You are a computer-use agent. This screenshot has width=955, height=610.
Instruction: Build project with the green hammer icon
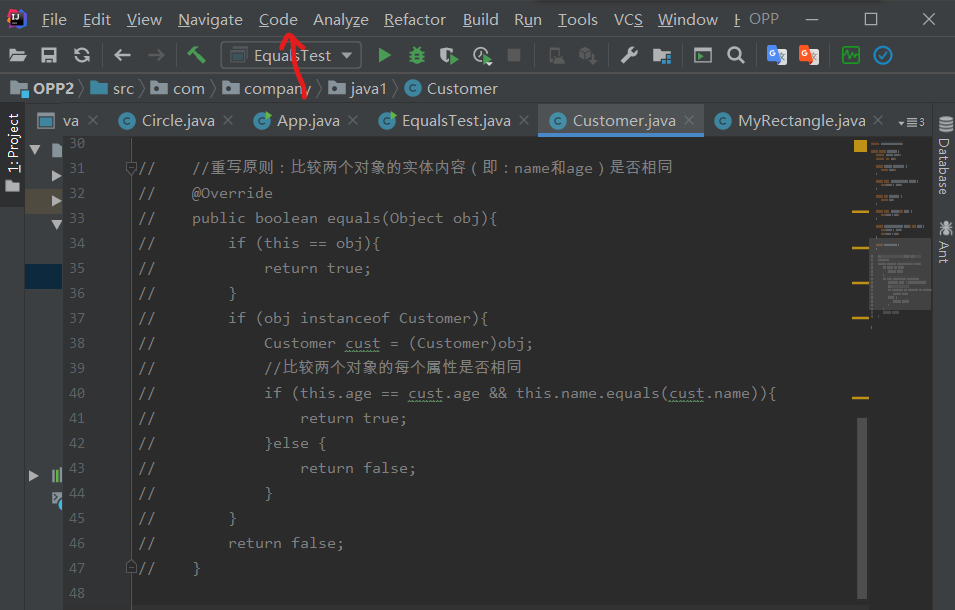click(x=196, y=55)
